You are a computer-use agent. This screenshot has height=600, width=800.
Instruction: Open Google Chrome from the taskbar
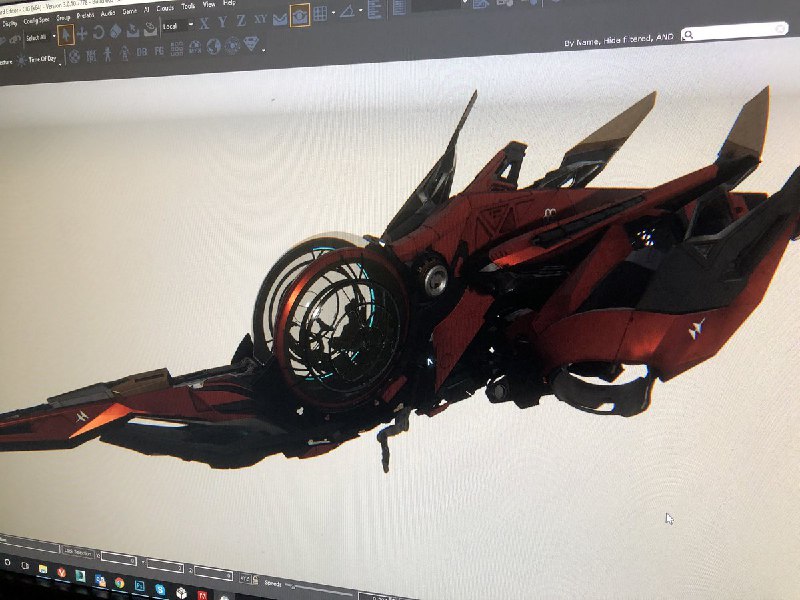point(119,583)
